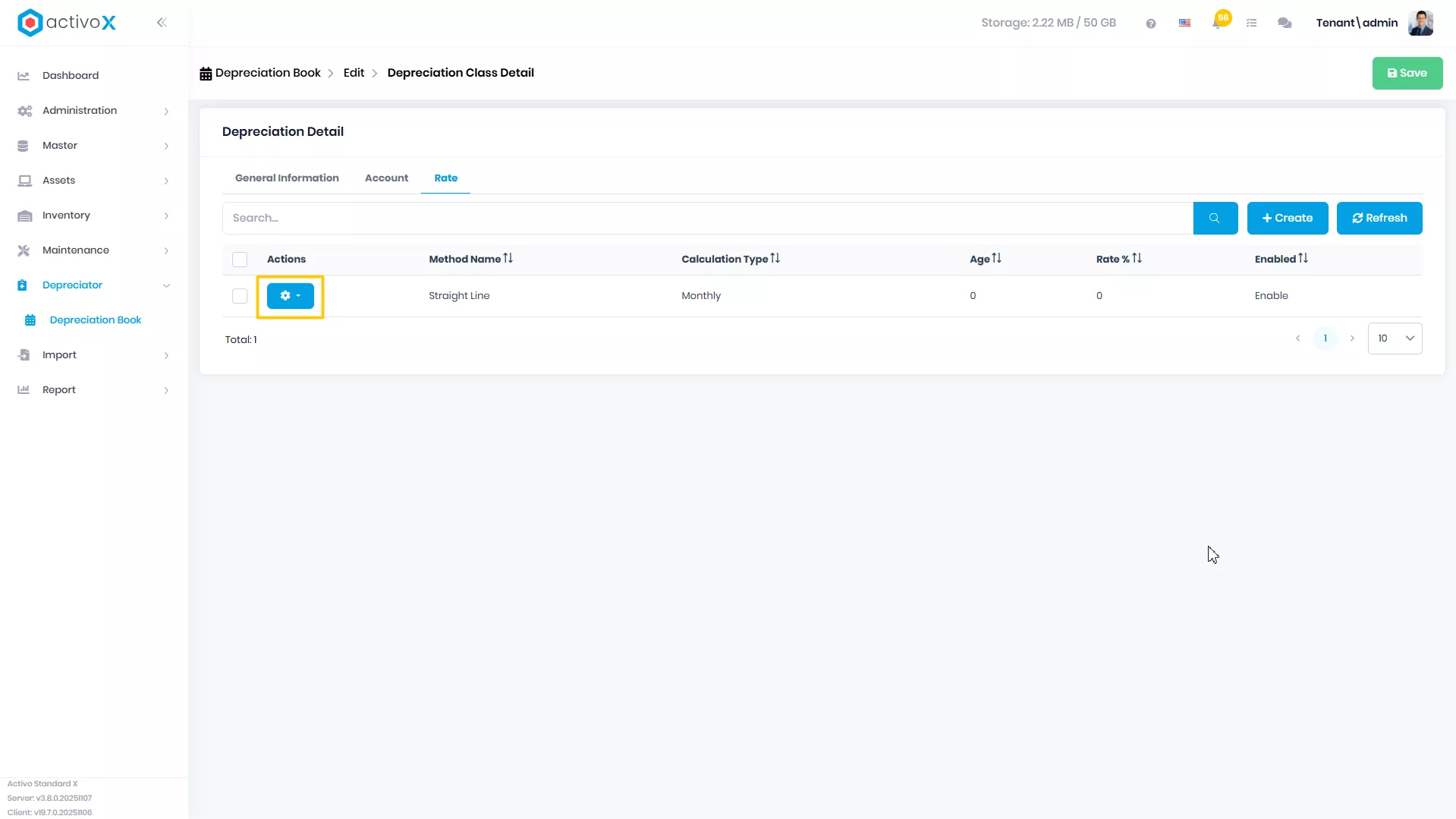This screenshot has height=819, width=1456.
Task: Open the task list icon in header
Action: coord(1252,24)
